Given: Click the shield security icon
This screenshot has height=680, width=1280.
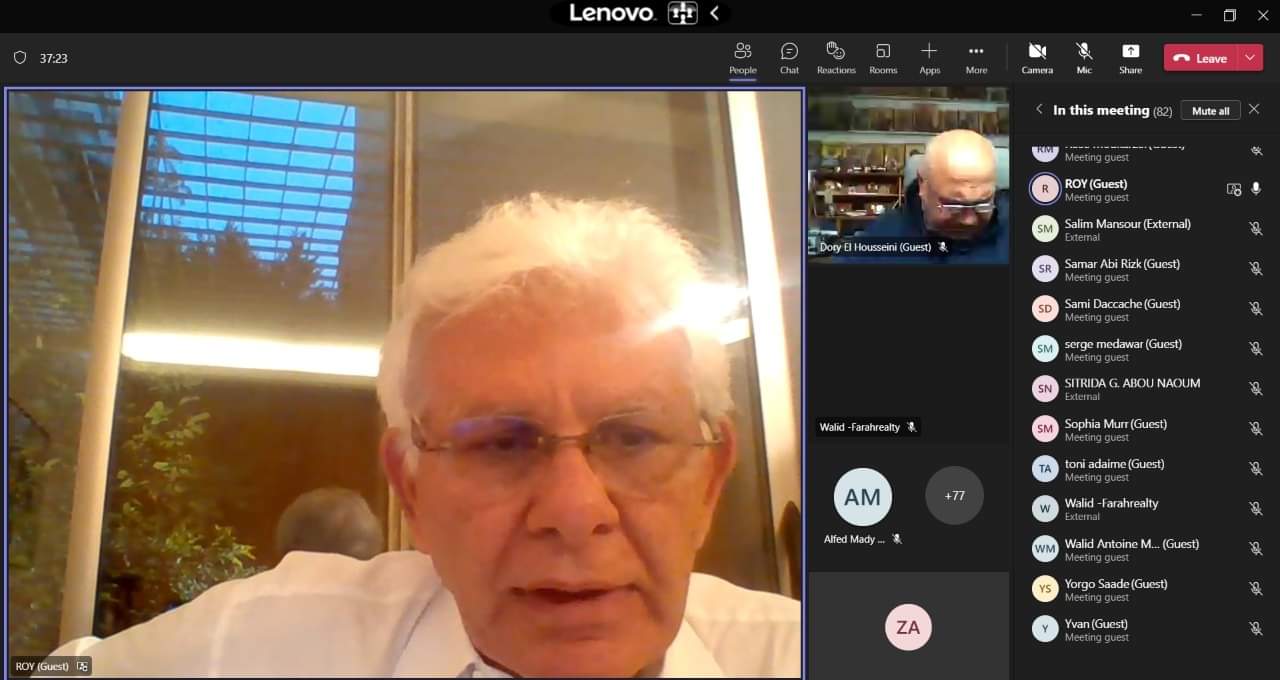Looking at the screenshot, I should pos(20,58).
